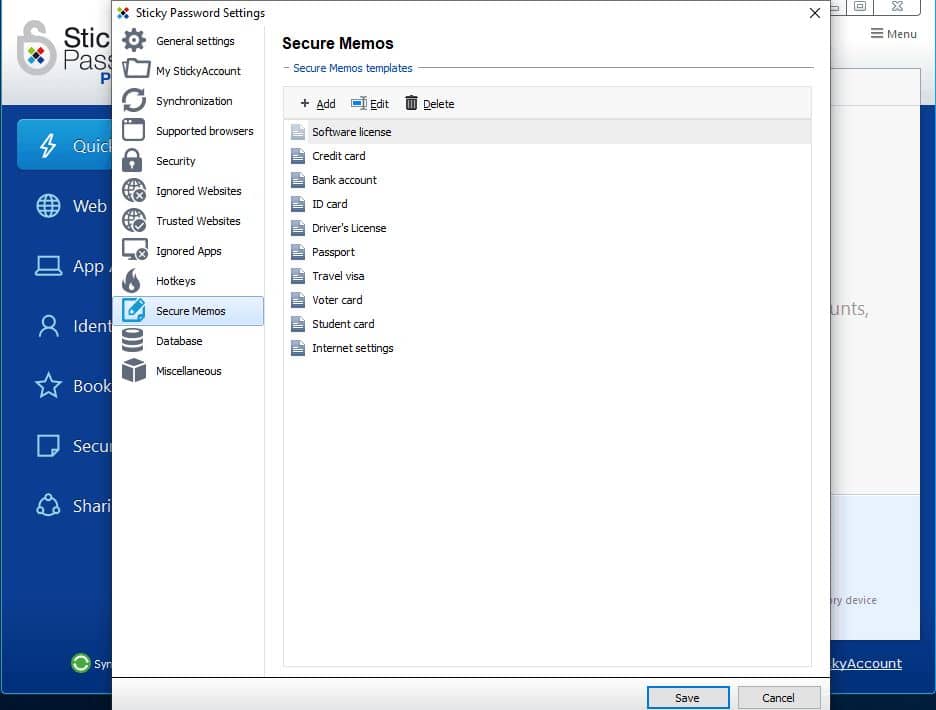The image size is (936, 710).
Task: Select the Voter card template name
Action: [337, 300]
